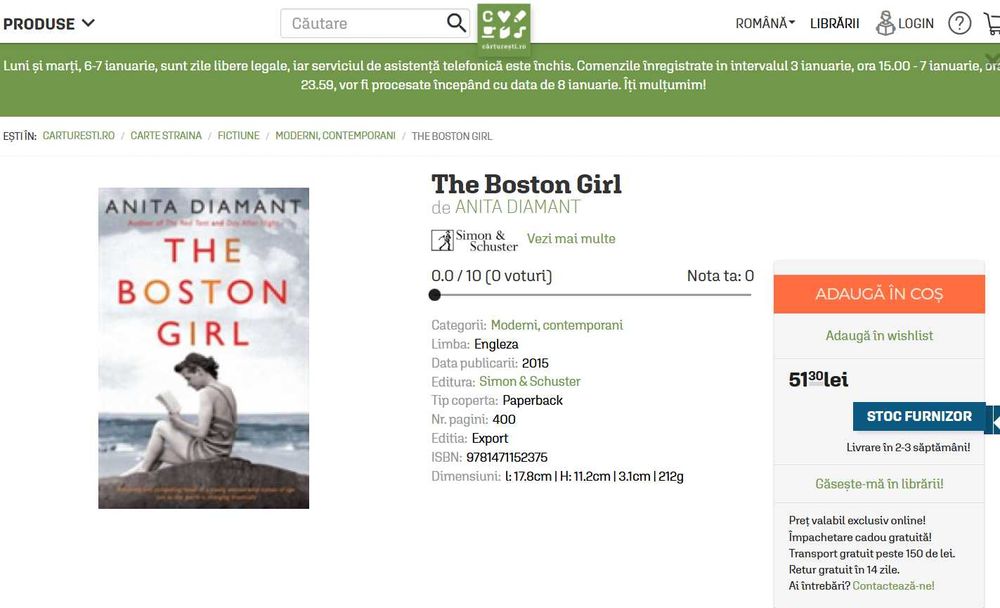Image resolution: width=1000 pixels, height=608 pixels.
Task: Go to CARTURESTI.RO breadcrumb
Action: (78, 136)
